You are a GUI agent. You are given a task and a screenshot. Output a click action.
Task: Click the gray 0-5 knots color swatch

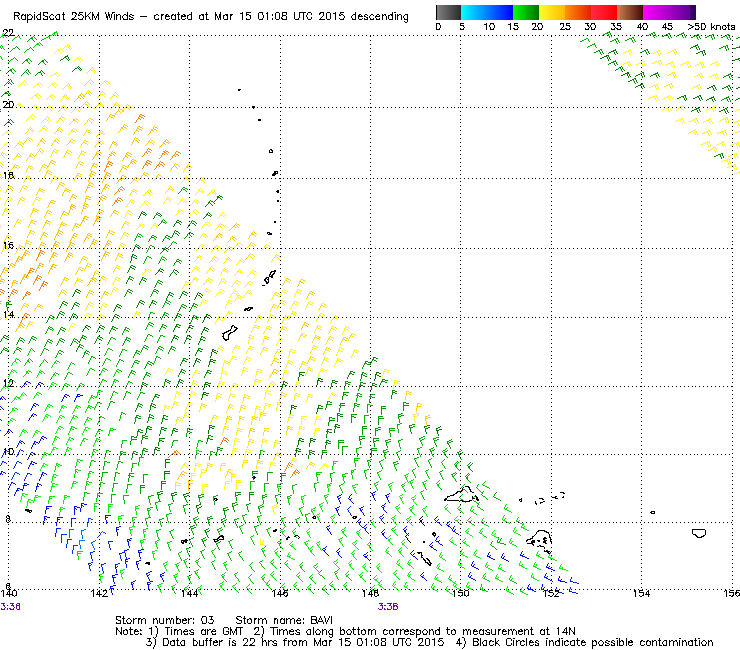click(x=448, y=12)
